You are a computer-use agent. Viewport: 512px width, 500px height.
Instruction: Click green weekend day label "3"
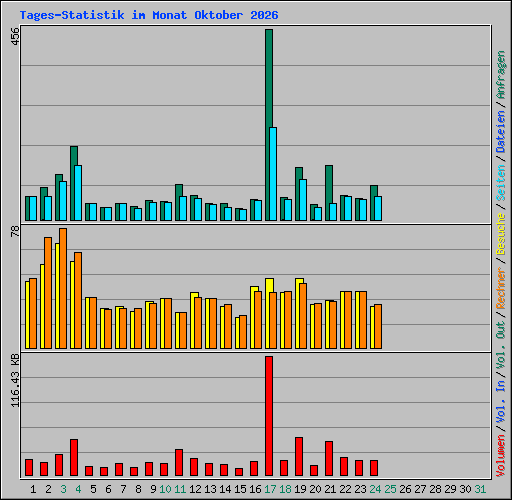tap(63, 489)
